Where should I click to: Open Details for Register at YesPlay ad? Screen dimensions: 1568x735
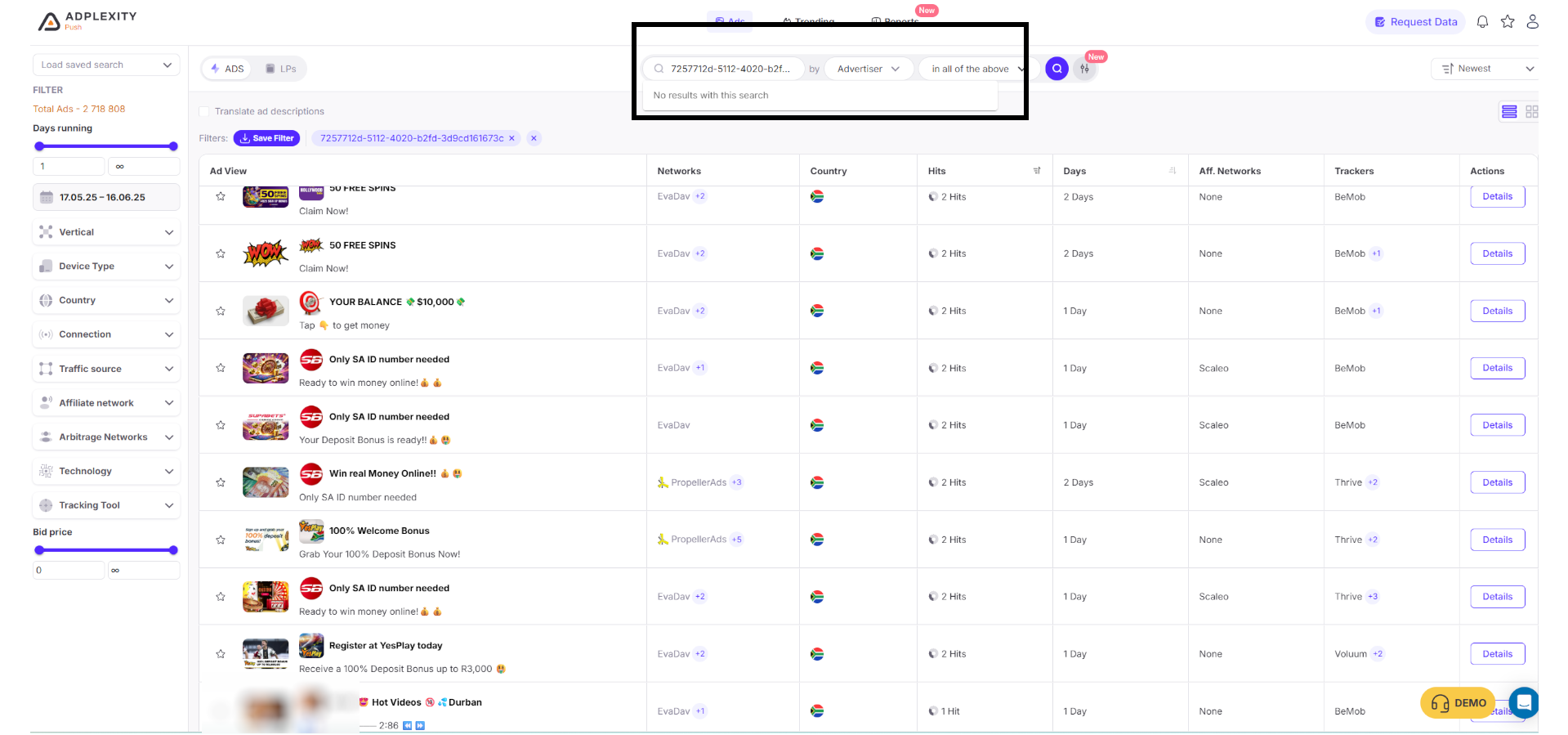click(x=1497, y=654)
